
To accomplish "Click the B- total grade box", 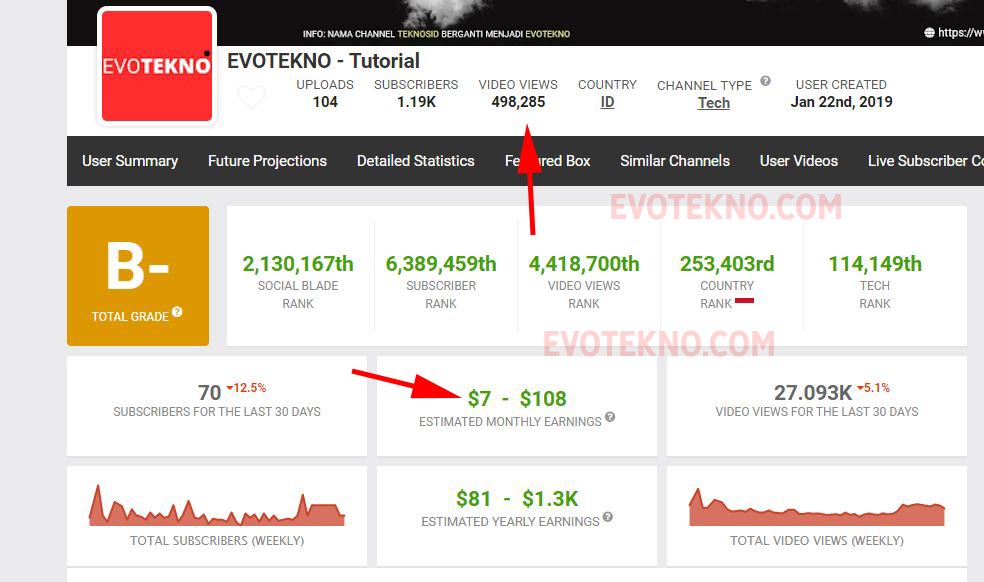I will coord(138,276).
